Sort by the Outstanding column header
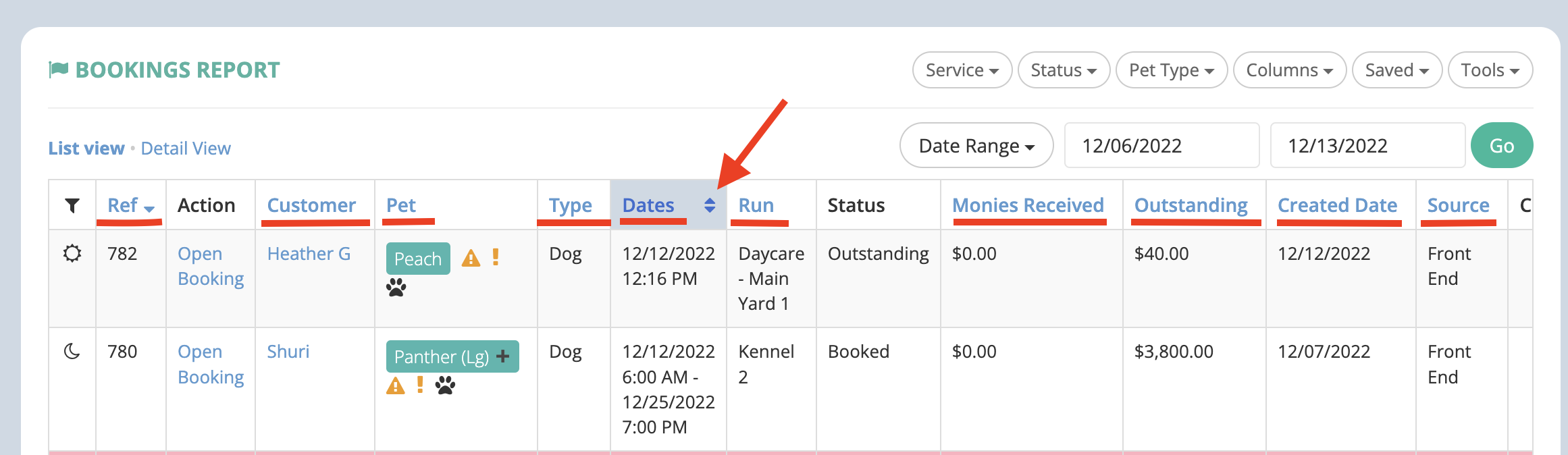The height and width of the screenshot is (455, 1568). point(1191,205)
